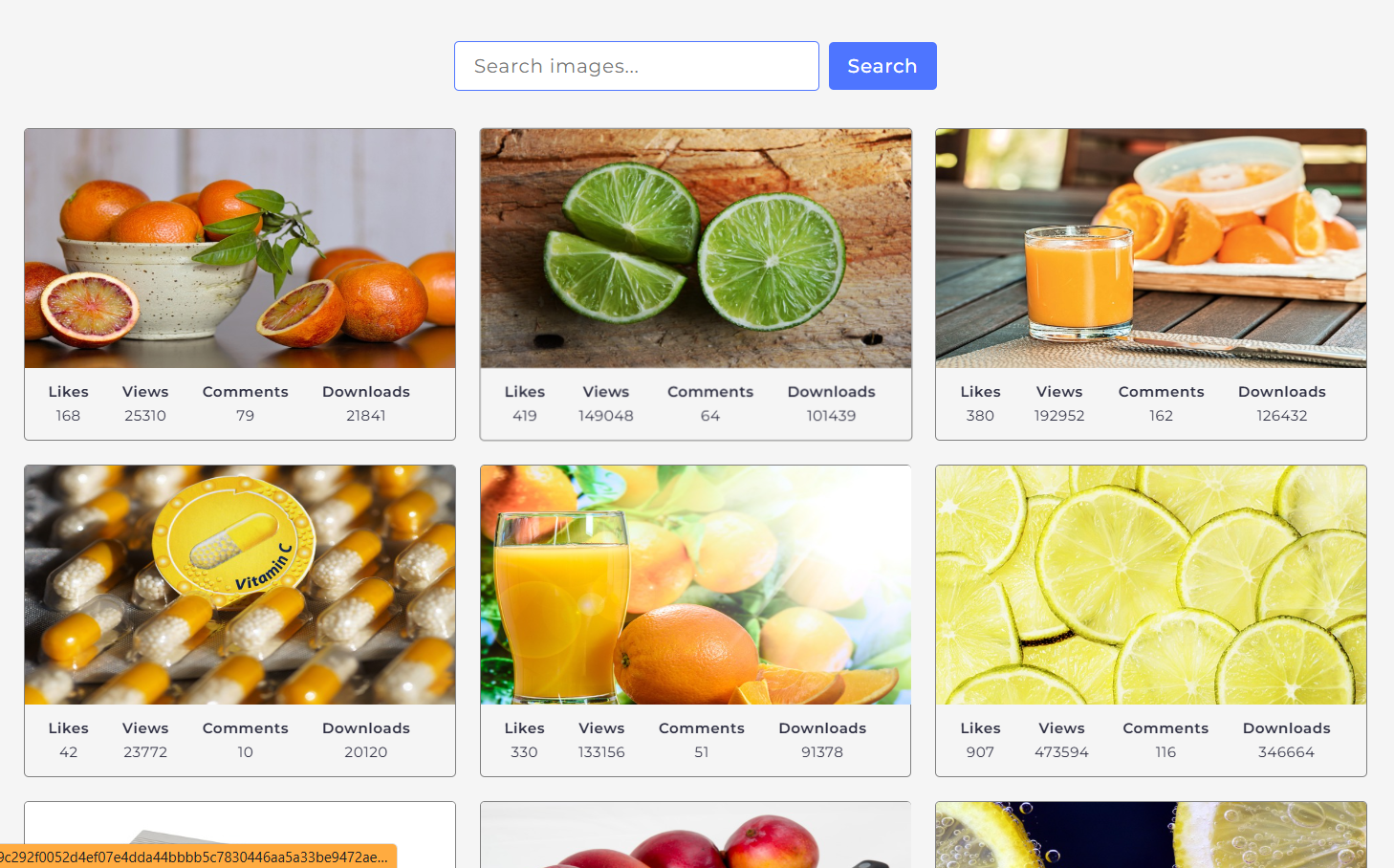The width and height of the screenshot is (1394, 868).
Task: Click the views count 133156
Action: tap(601, 752)
